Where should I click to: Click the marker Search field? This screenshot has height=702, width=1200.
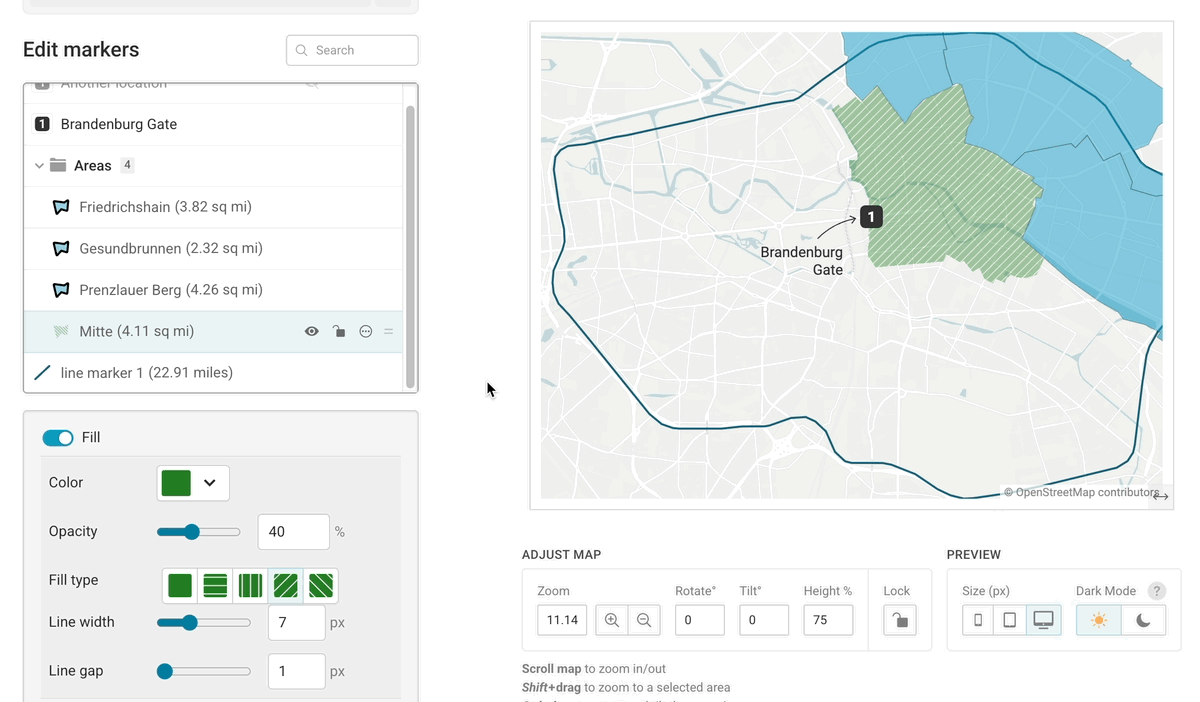click(x=352, y=50)
